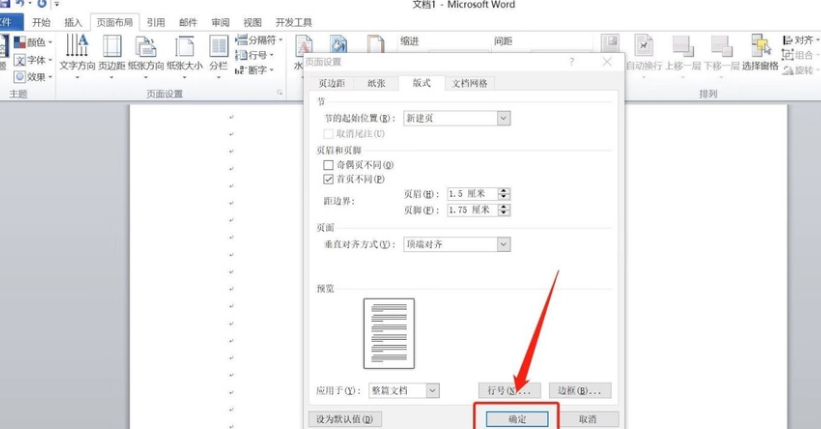Click the 取消 button
821x429 pixels.
click(587, 419)
